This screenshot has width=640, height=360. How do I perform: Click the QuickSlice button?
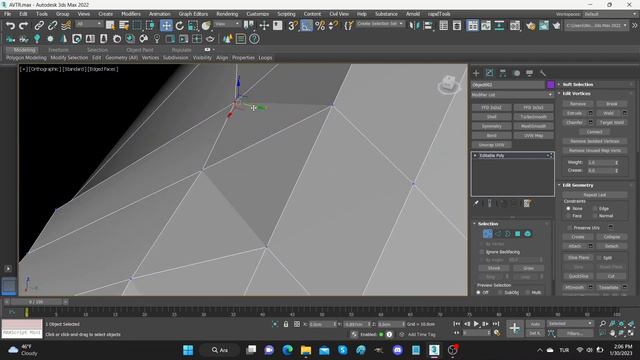click(x=578, y=276)
